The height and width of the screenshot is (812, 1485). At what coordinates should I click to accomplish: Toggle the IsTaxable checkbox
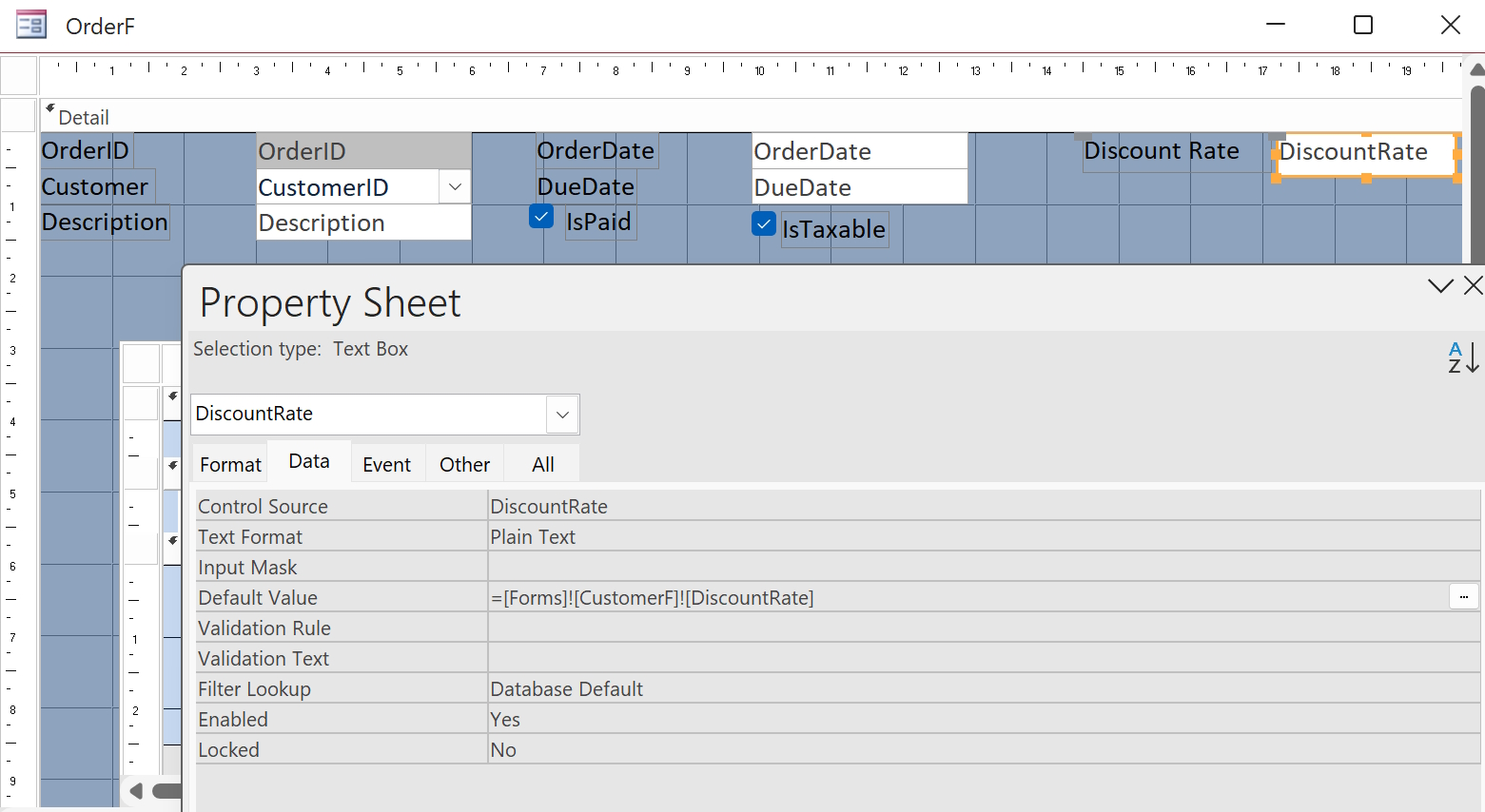[x=764, y=224]
